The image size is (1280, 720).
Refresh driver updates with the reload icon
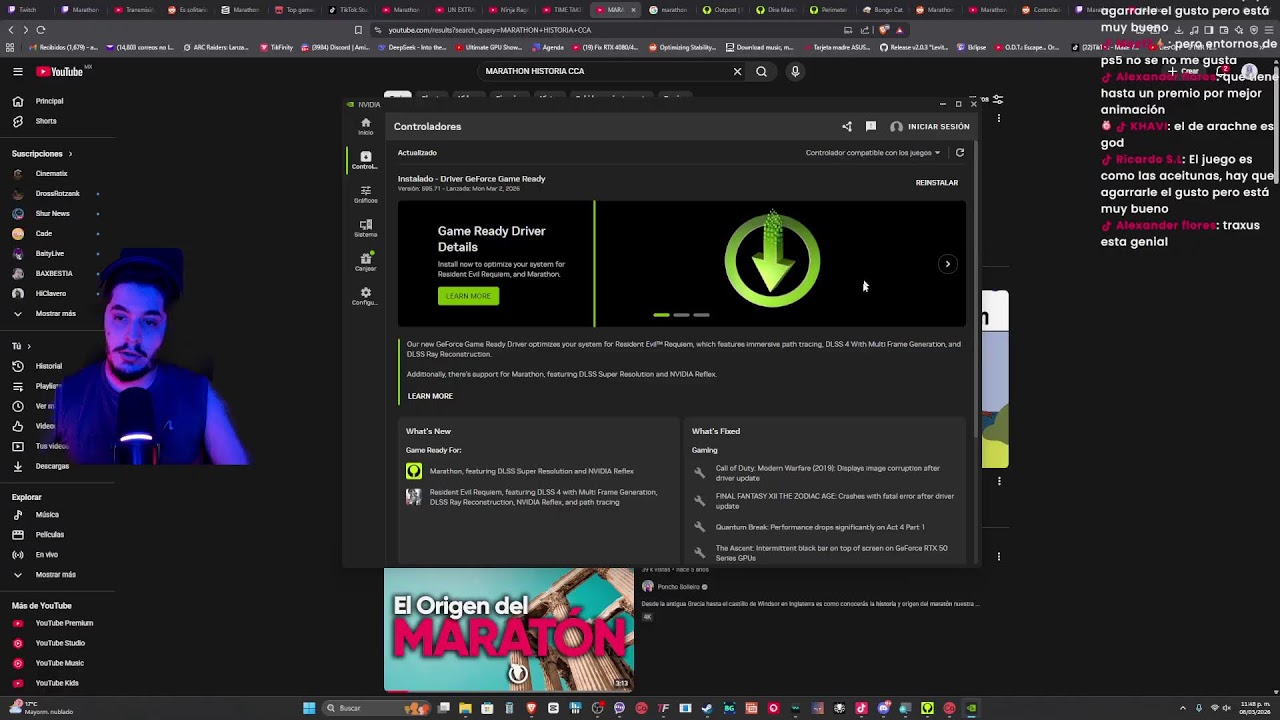960,153
